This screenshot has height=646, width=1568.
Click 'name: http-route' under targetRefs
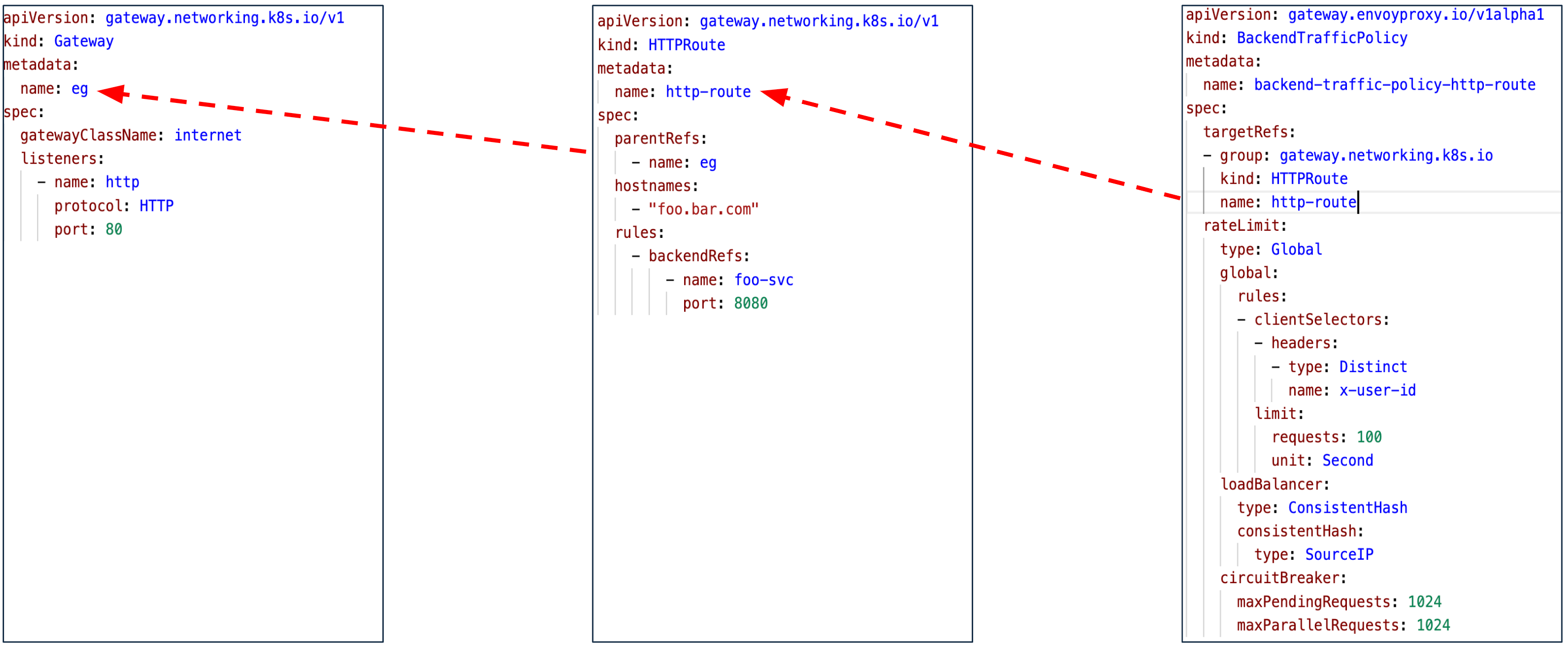(1288, 203)
